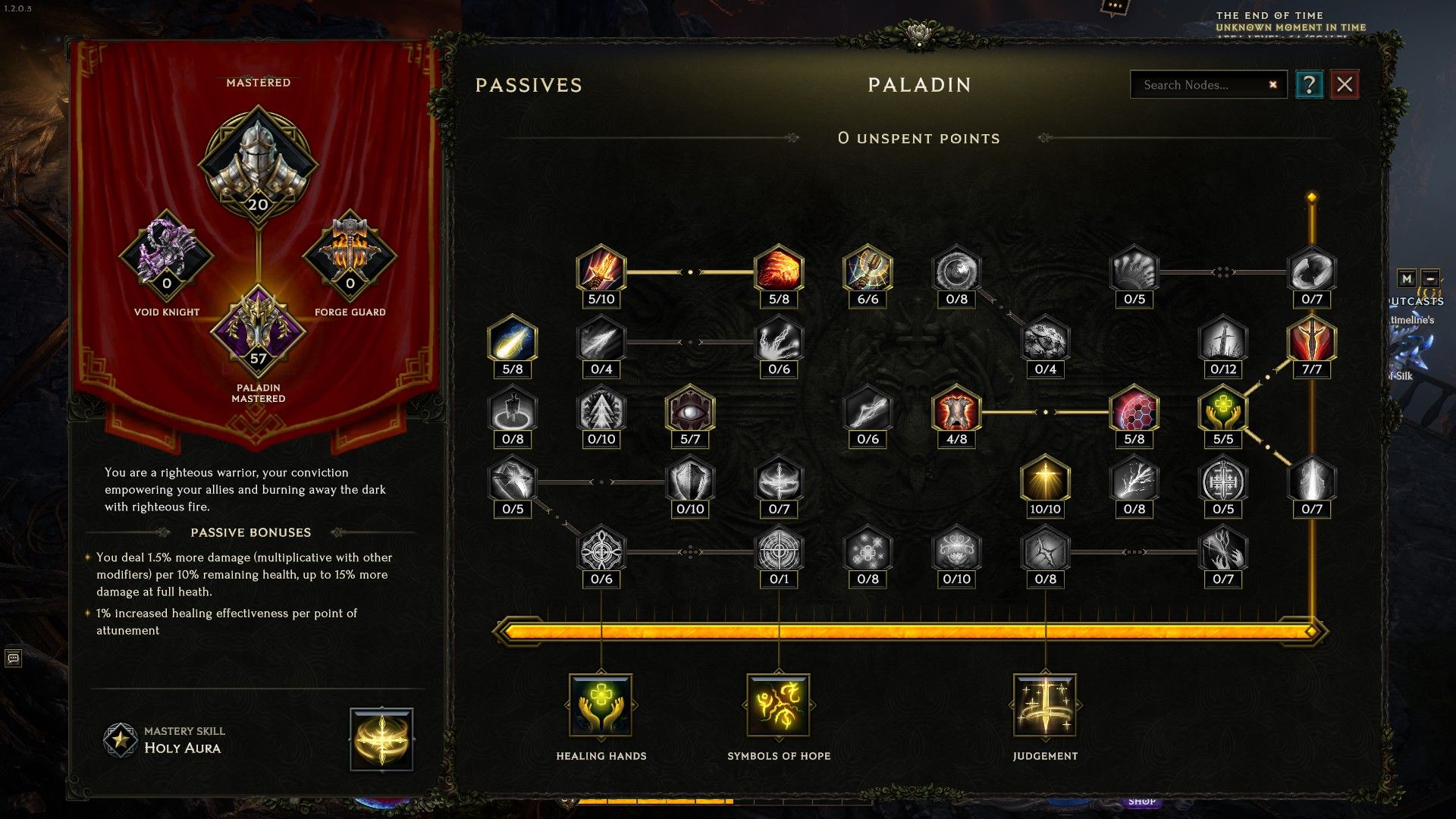Image resolution: width=1456 pixels, height=819 pixels.
Task: Click the 6/6 passive node
Action: (x=868, y=271)
